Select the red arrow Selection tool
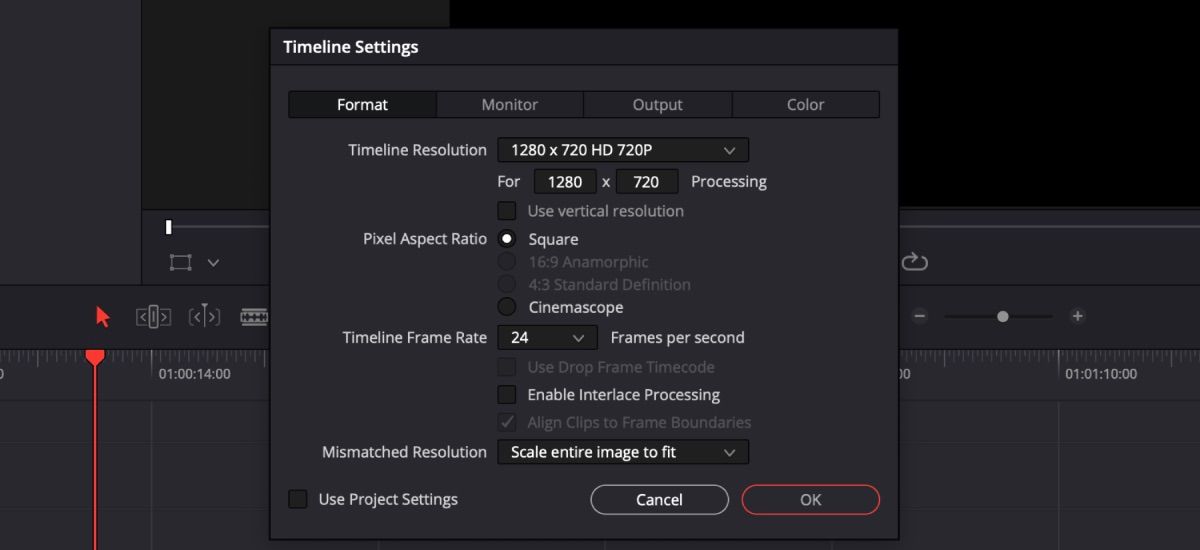Image resolution: width=1200 pixels, height=550 pixels. point(102,317)
